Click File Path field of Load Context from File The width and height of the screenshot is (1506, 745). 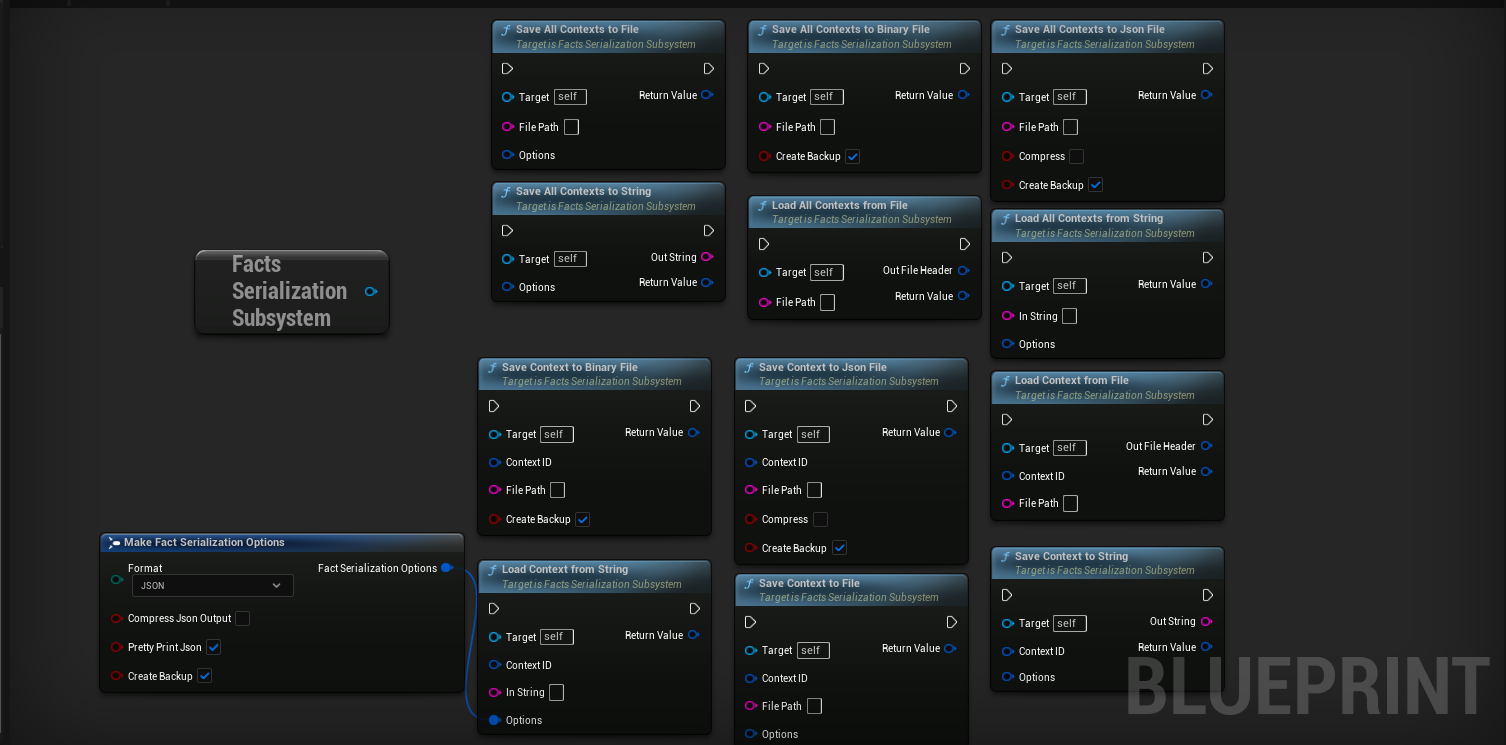1070,503
